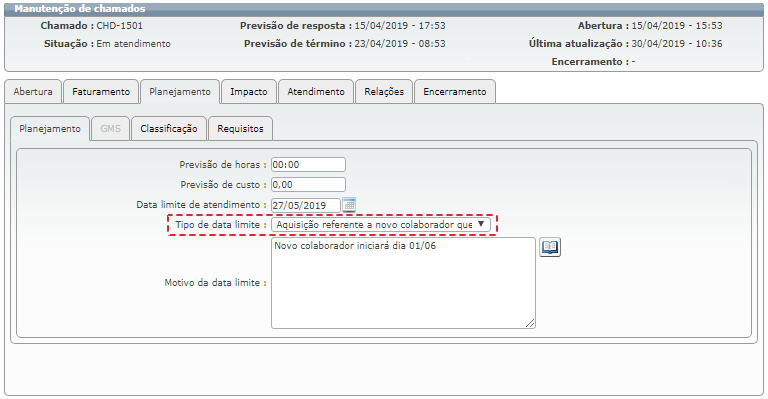Show the Relações tab
768x399 pixels.
click(x=384, y=92)
